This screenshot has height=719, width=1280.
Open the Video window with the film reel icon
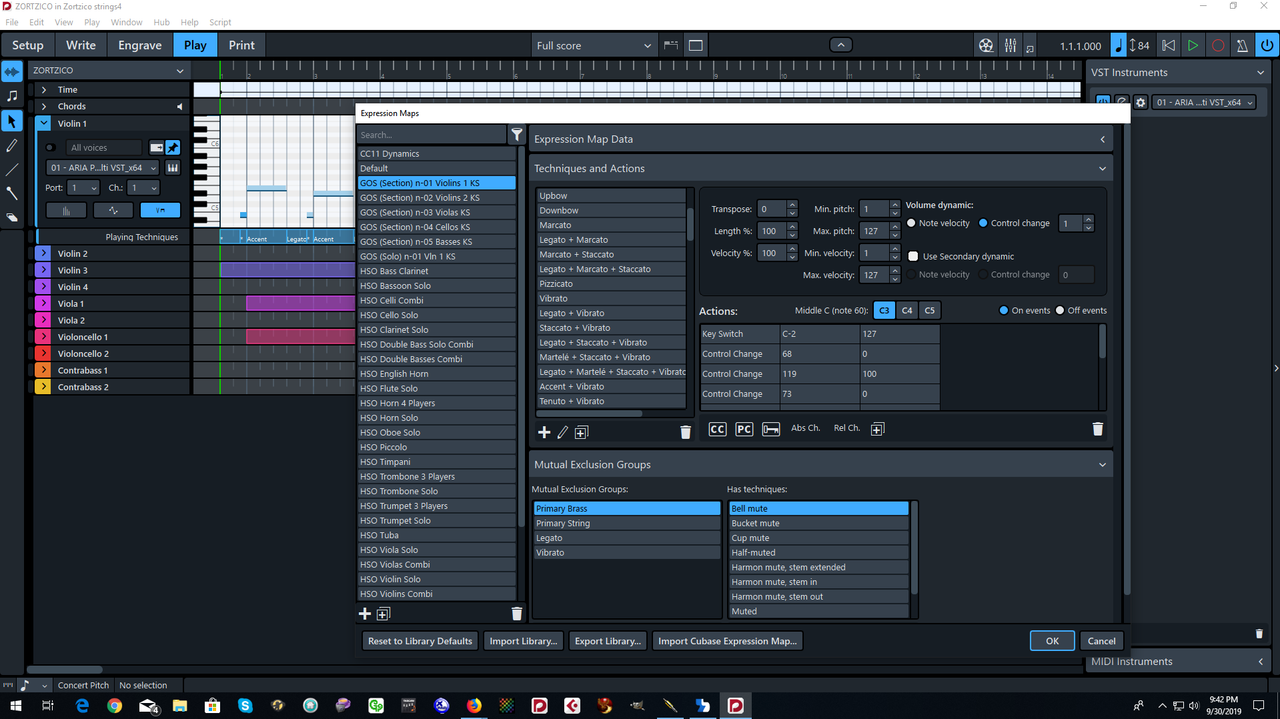click(986, 45)
